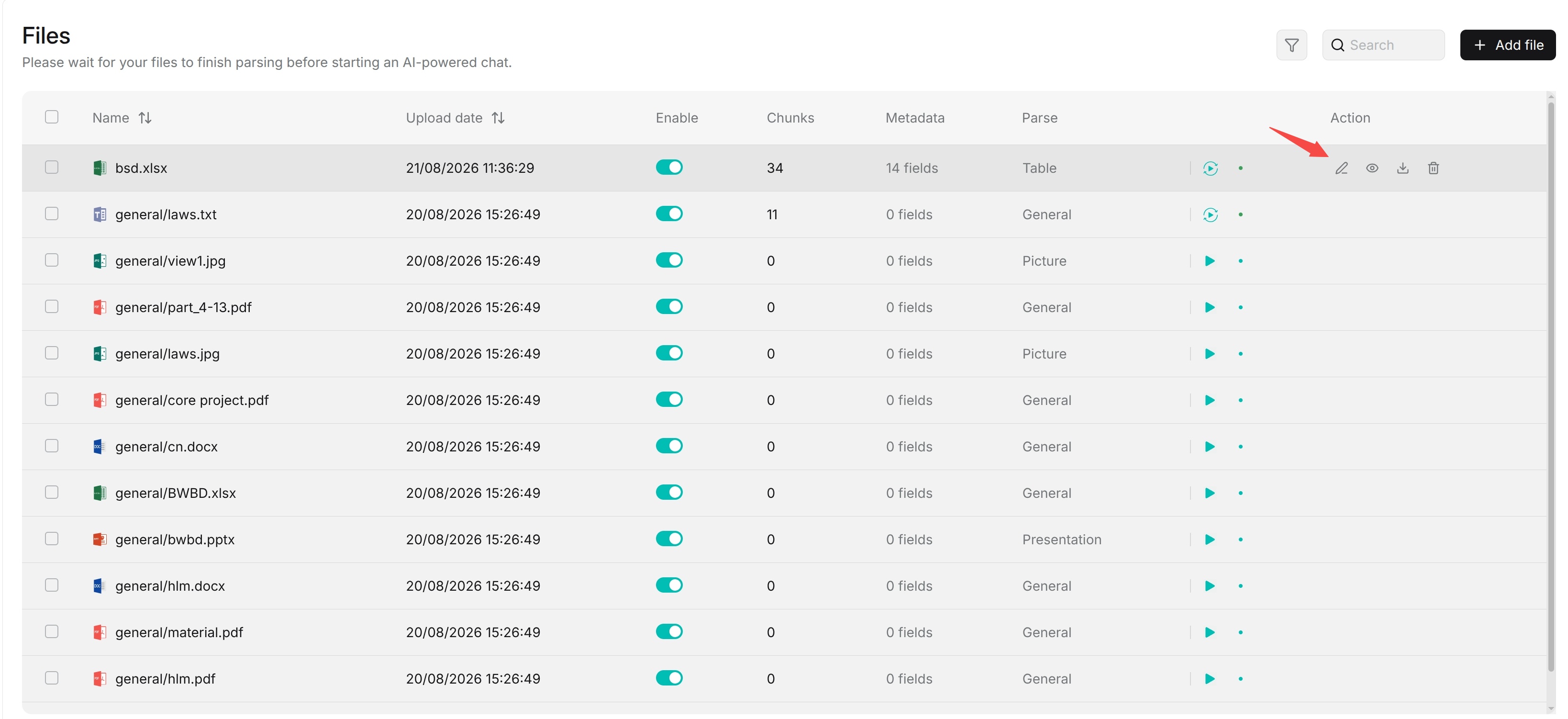This screenshot has width=1568, height=719.
Task: Select the general/laws.txt row checkbox
Action: coord(52,213)
